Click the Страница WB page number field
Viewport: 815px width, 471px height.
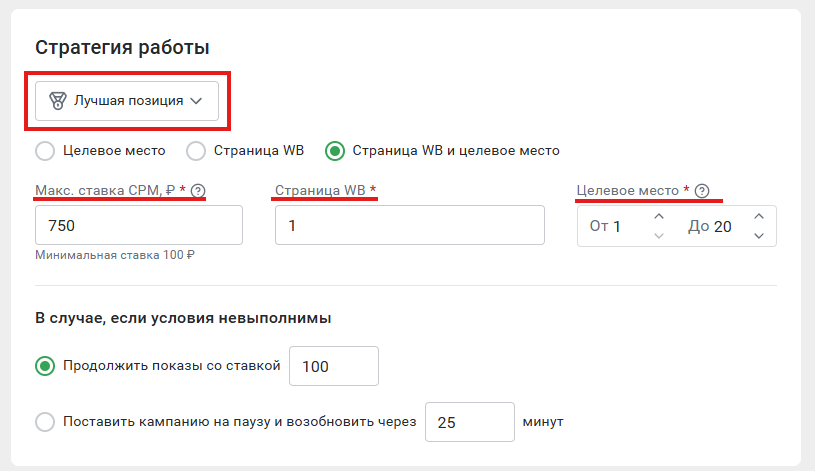[x=410, y=225]
